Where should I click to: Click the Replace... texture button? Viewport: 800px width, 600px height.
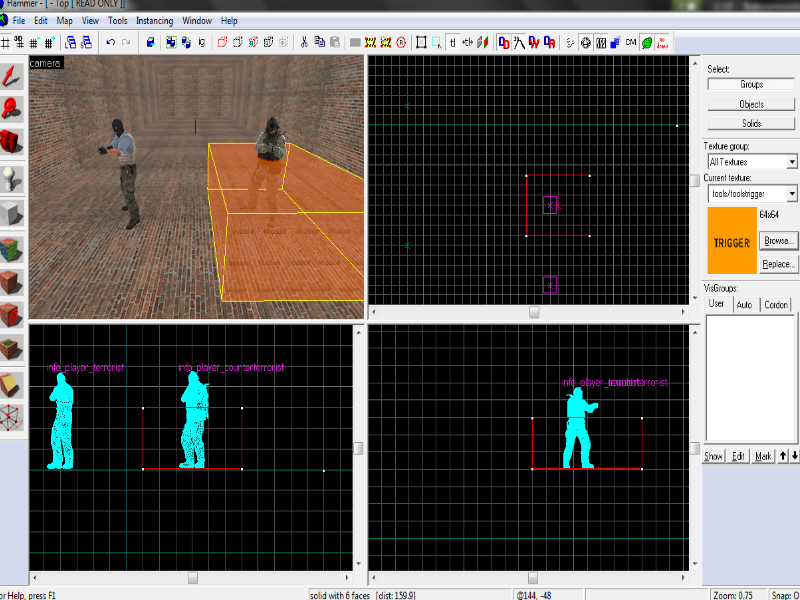tap(778, 264)
